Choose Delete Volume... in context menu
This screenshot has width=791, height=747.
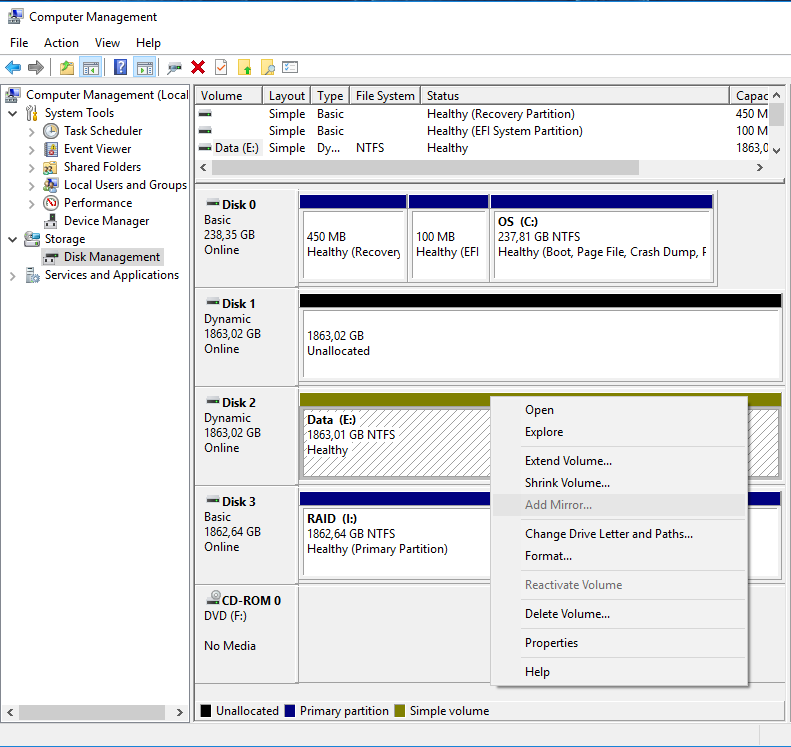click(x=619, y=614)
